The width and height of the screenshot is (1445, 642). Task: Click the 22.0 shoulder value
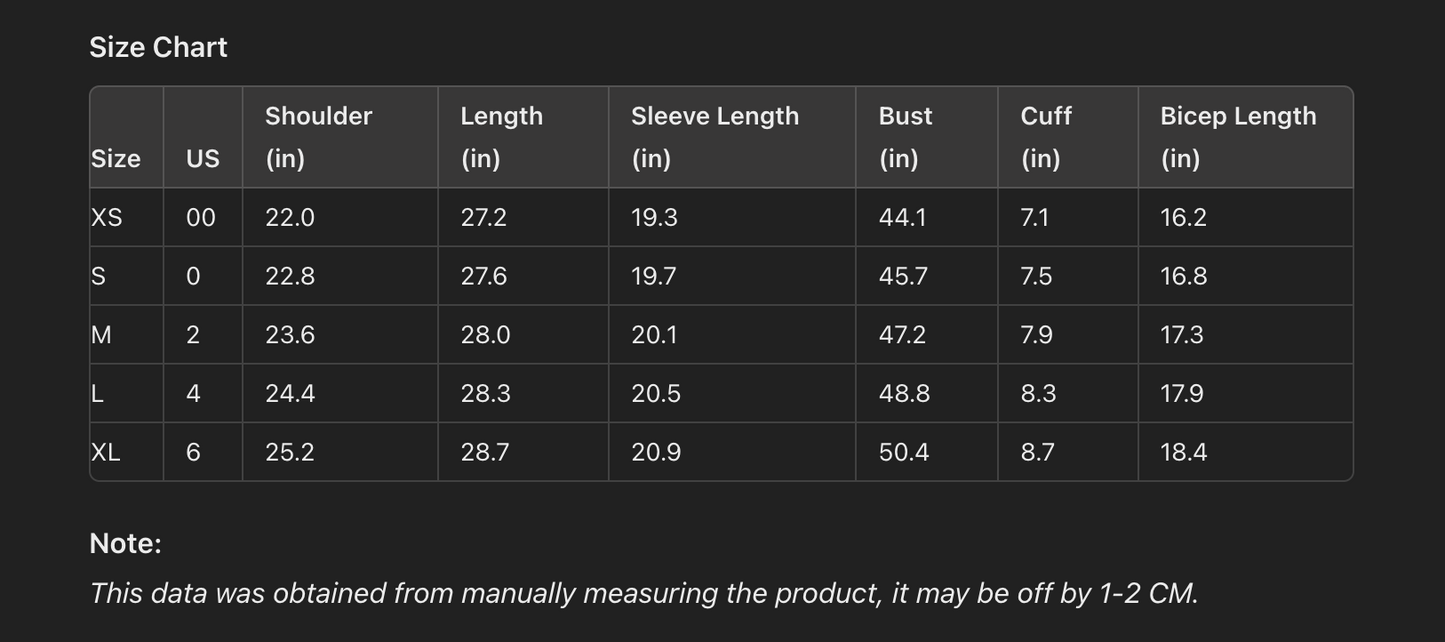(x=290, y=217)
